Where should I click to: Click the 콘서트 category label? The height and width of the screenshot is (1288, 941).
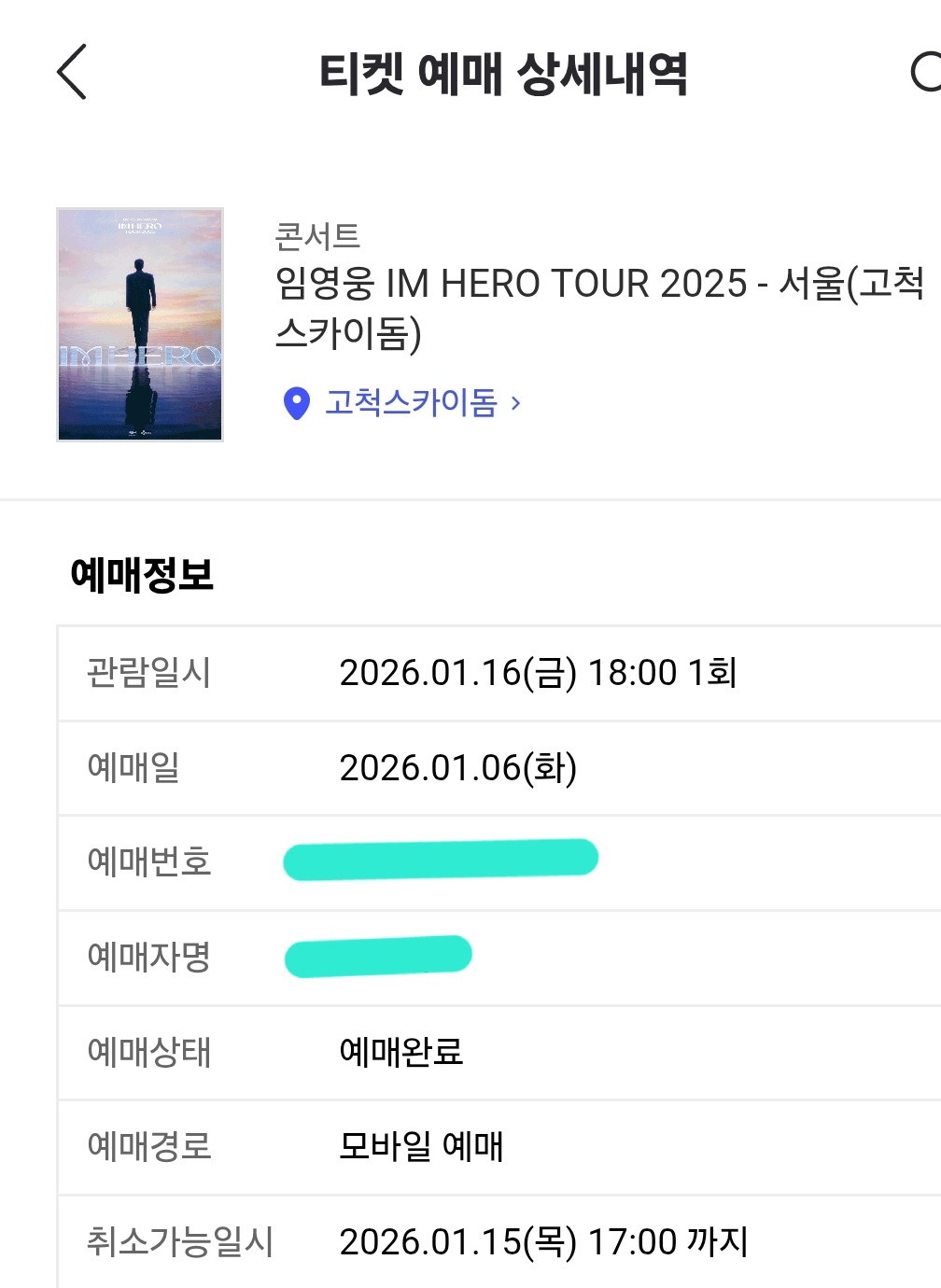(317, 236)
